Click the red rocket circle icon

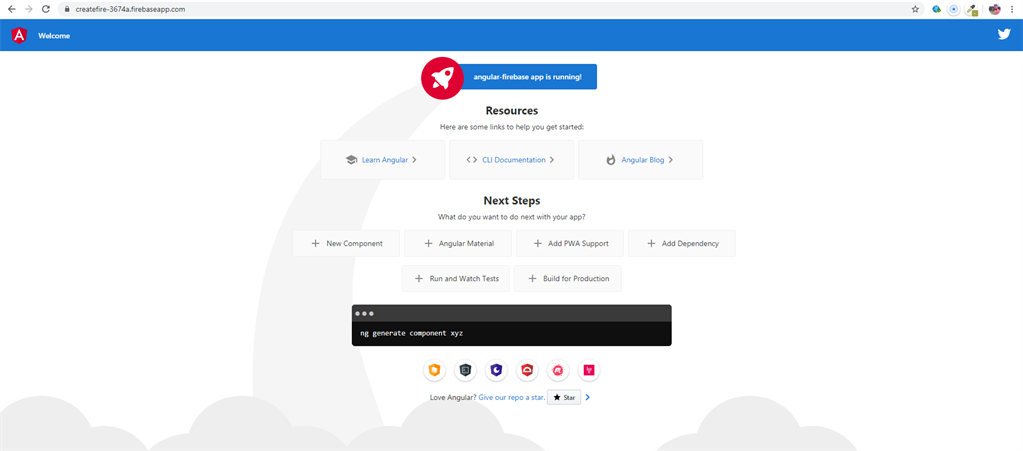pos(442,78)
